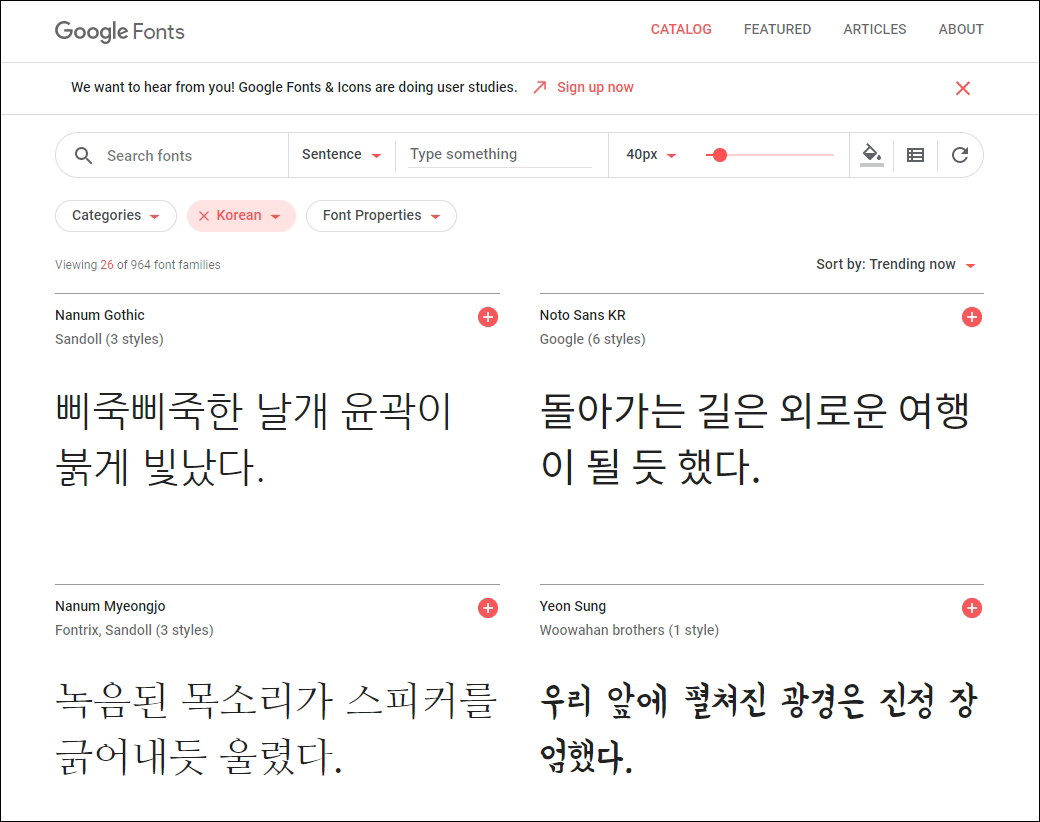This screenshot has height=822, width=1040.
Task: Click the Noto Sans KR sample text
Action: pos(755,439)
